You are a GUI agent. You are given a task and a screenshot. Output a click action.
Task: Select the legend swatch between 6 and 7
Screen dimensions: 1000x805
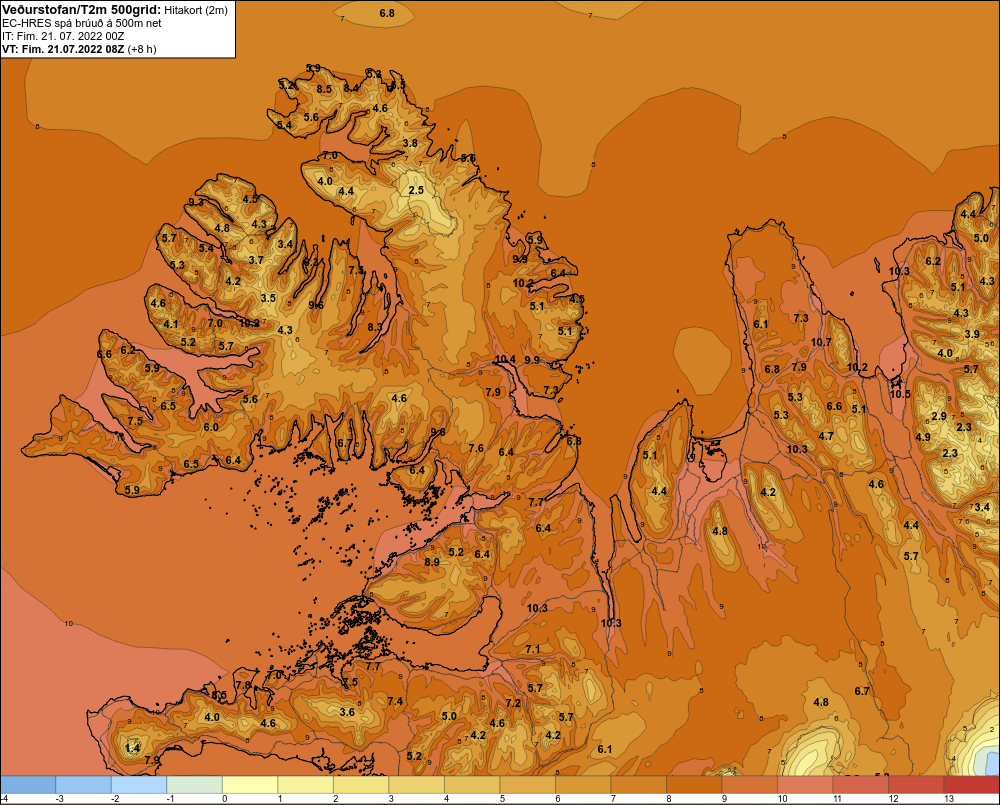(583, 785)
